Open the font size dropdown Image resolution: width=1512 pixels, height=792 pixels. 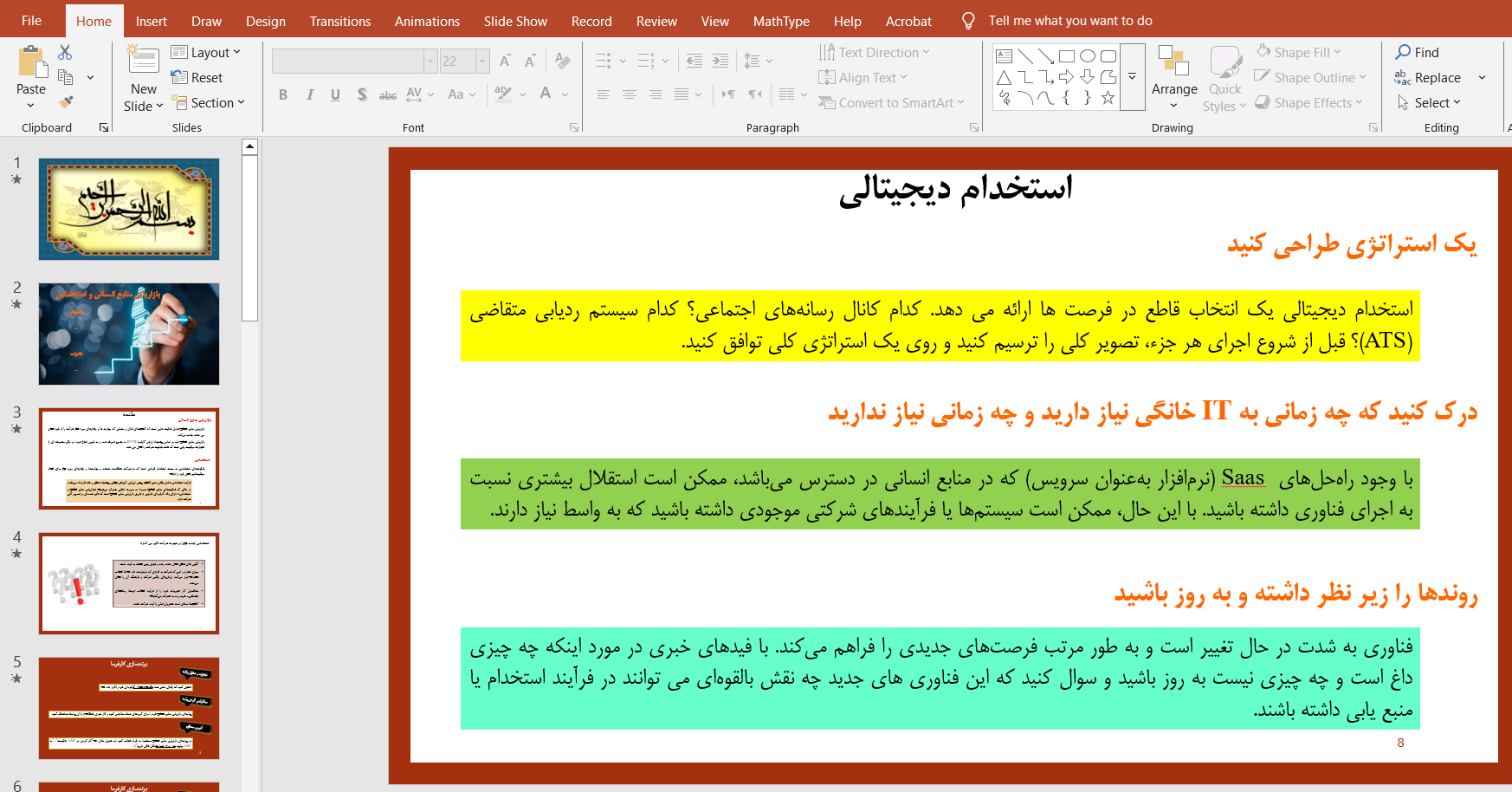click(x=482, y=61)
